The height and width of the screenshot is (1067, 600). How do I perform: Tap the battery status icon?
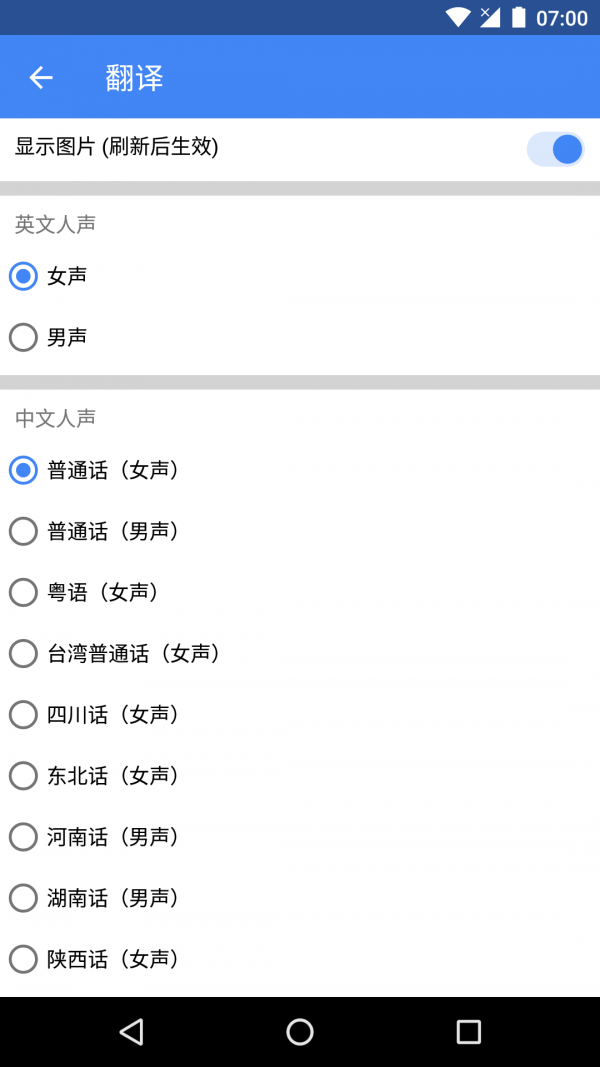point(518,17)
